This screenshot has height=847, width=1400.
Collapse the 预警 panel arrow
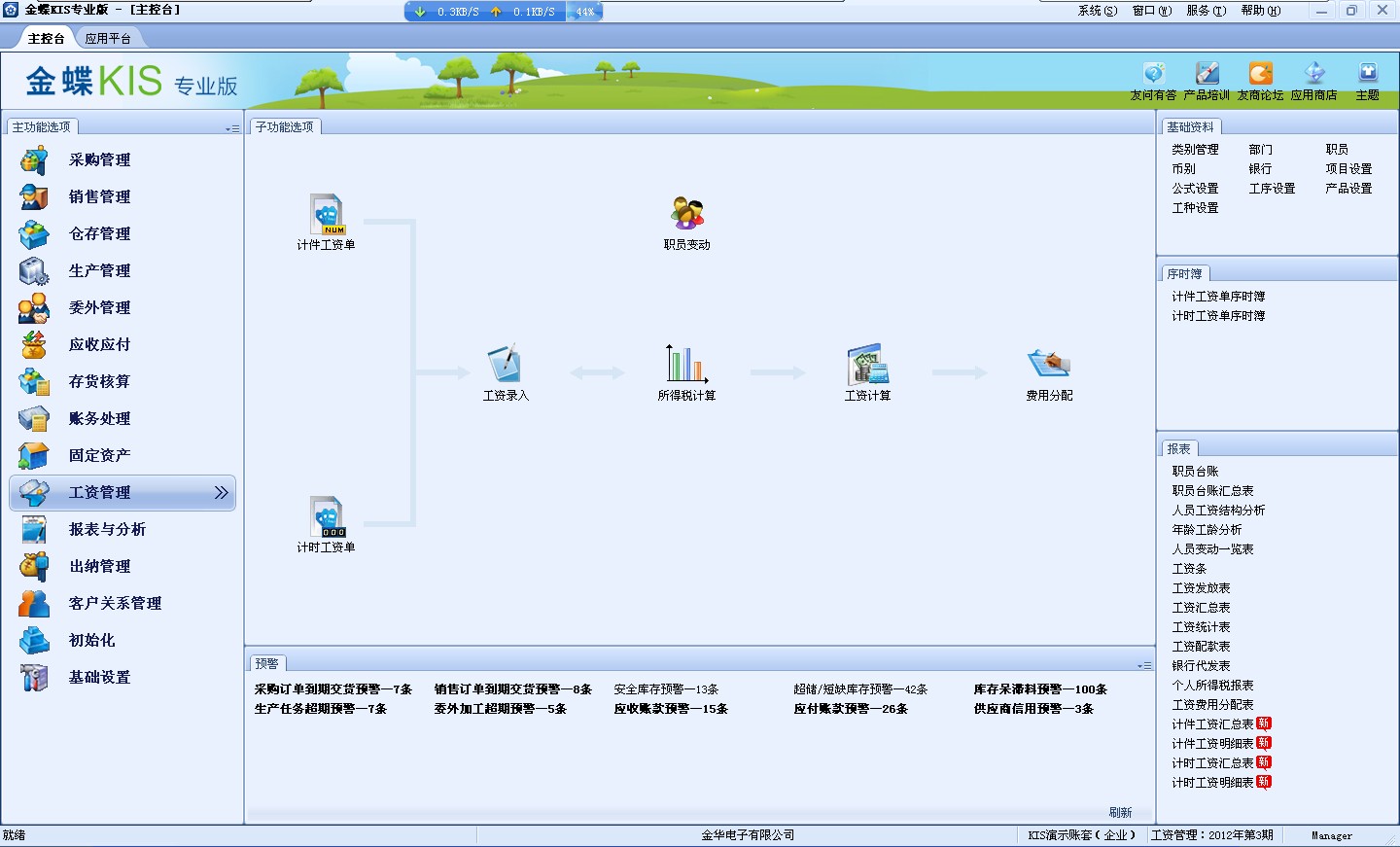[x=1144, y=665]
